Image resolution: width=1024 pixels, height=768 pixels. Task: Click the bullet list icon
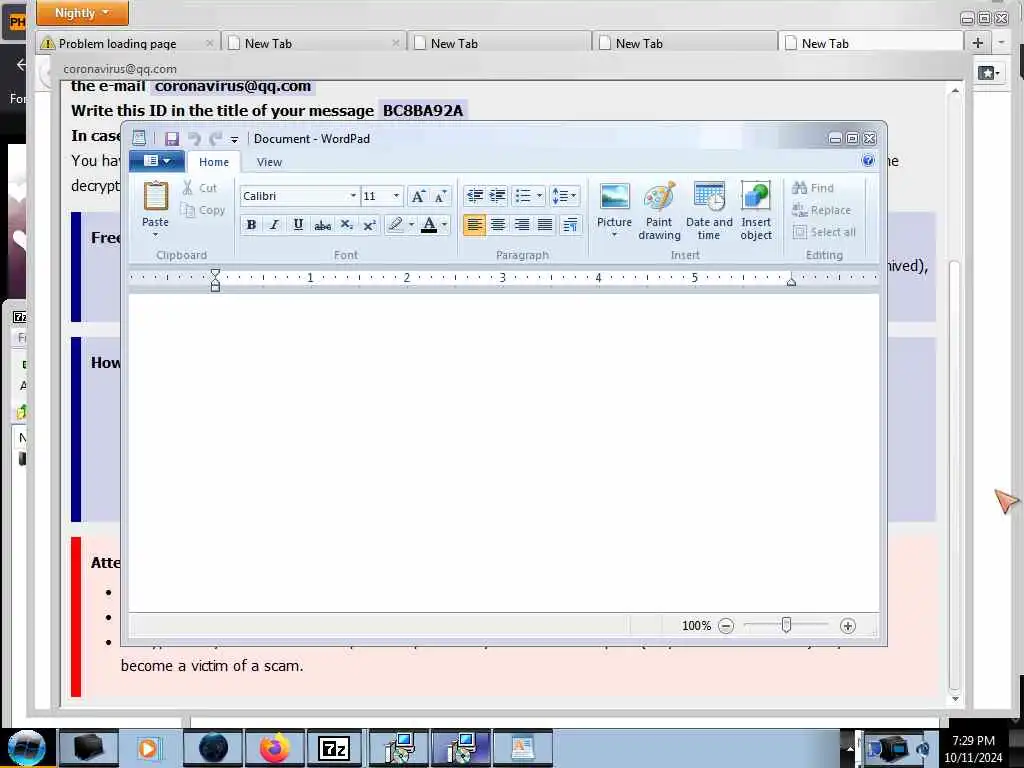pos(523,195)
